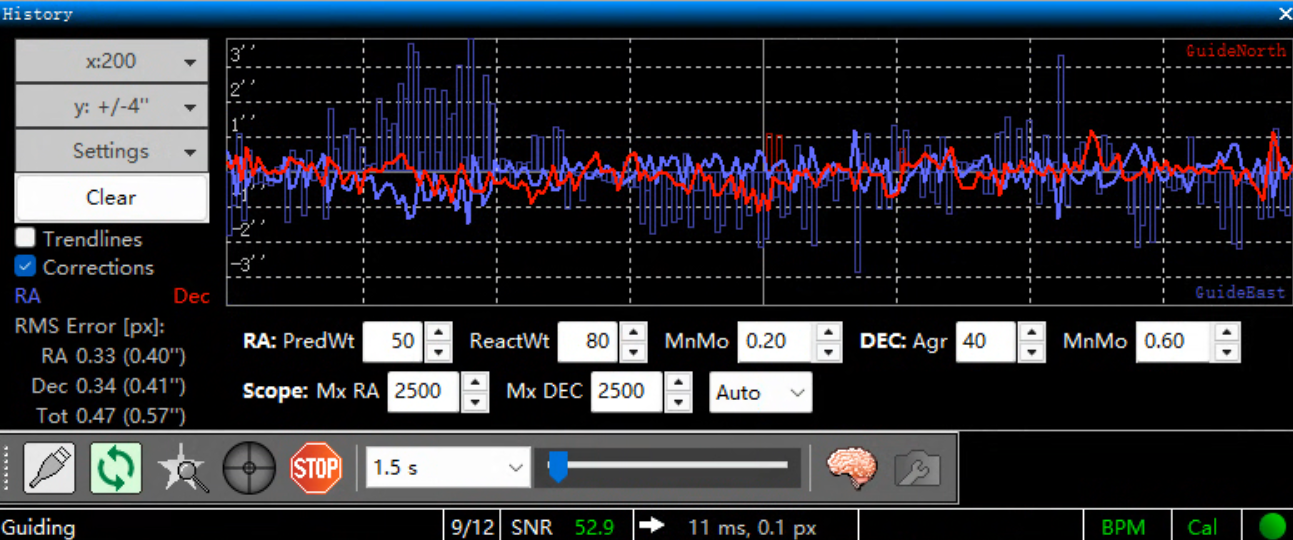The width and height of the screenshot is (1293, 540).
Task: Click the crosshair begin guiding icon
Action: point(249,468)
